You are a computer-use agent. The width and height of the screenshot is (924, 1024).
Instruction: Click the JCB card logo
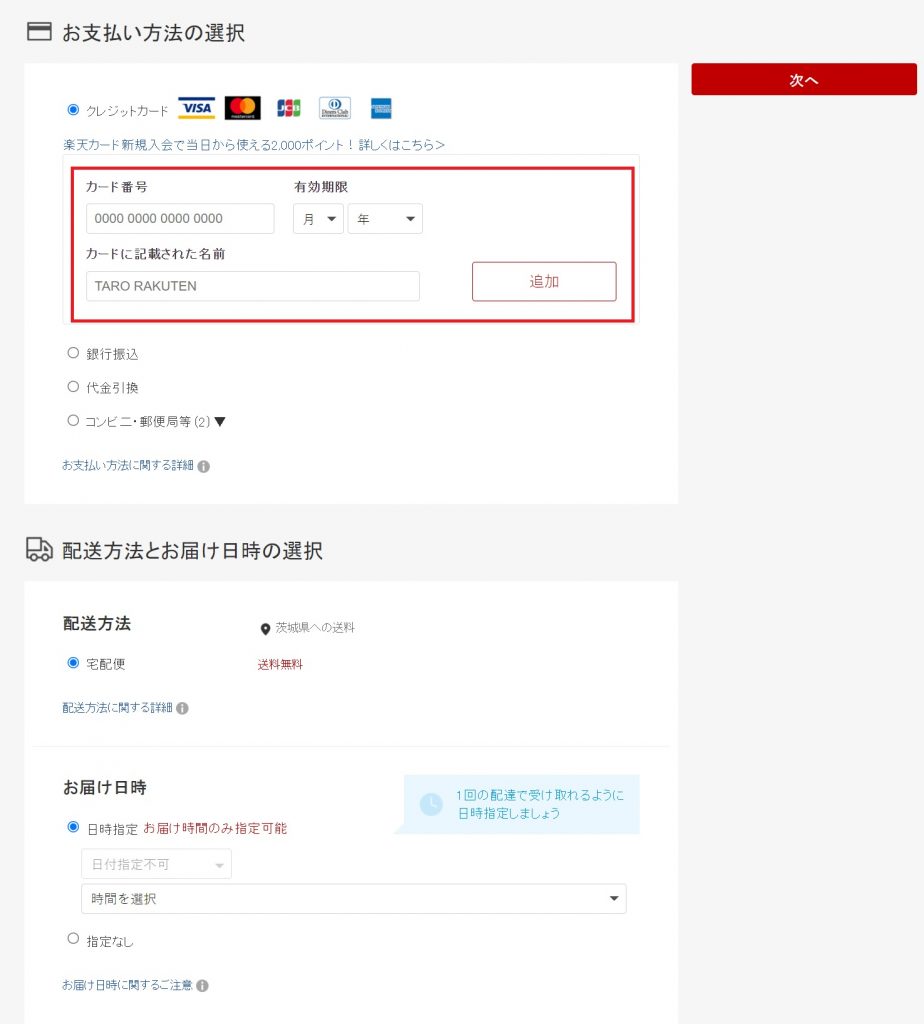pyautogui.click(x=289, y=108)
